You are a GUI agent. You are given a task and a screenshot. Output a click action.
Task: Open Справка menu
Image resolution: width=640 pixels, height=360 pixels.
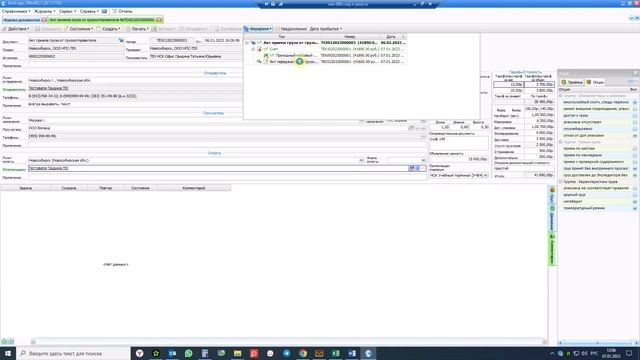(x=89, y=11)
